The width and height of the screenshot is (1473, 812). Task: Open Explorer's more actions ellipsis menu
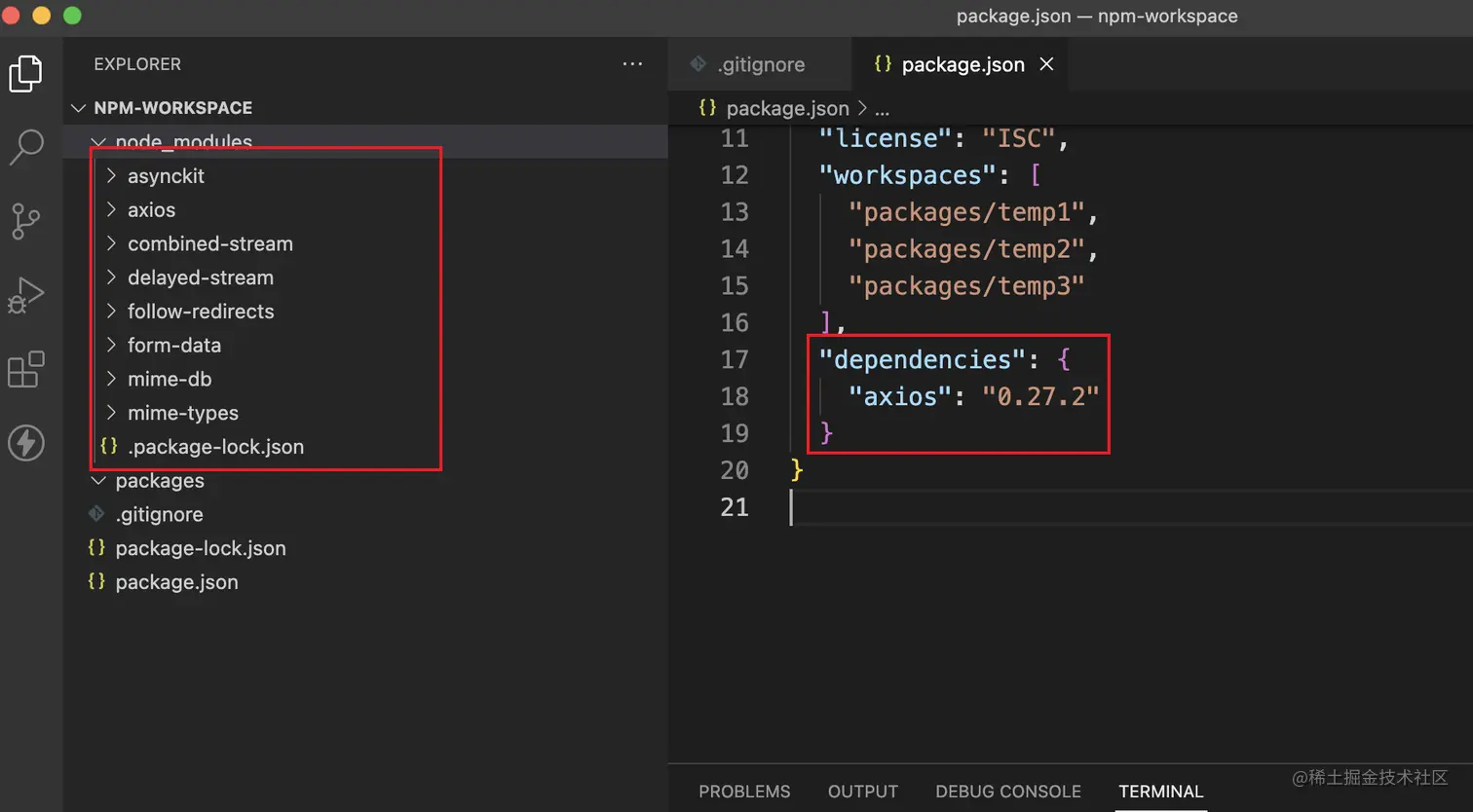(x=632, y=64)
